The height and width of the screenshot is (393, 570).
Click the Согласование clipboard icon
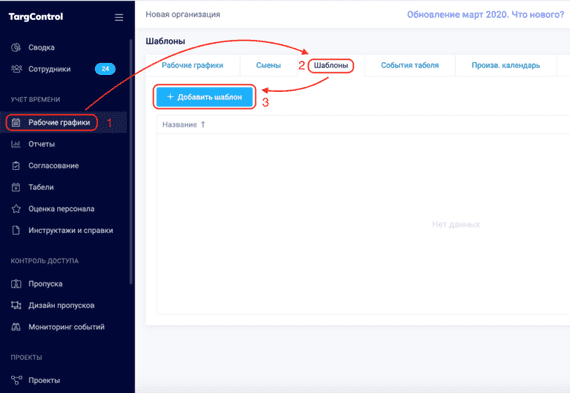[16, 165]
